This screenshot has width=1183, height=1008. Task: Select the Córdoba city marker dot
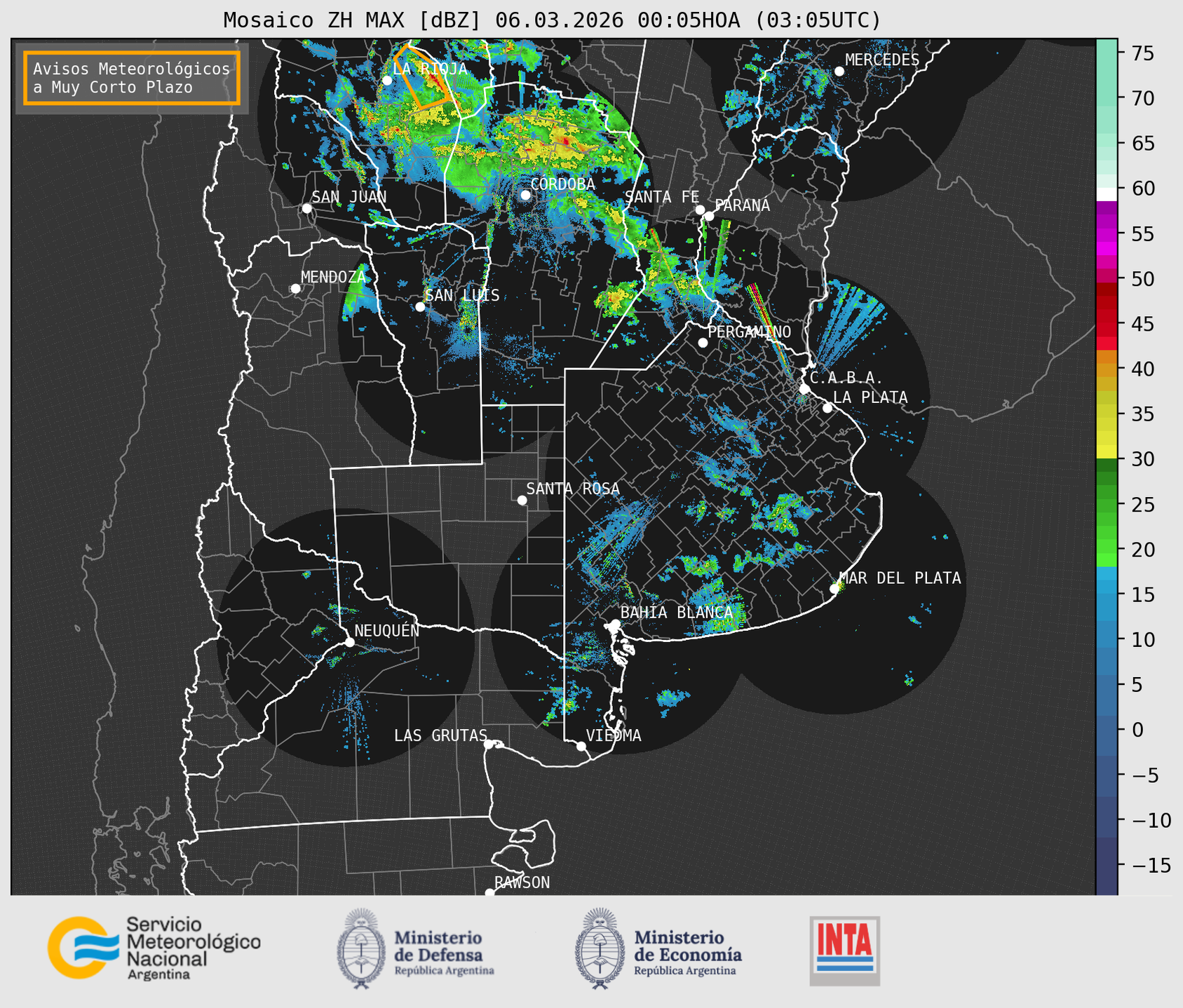525,195
